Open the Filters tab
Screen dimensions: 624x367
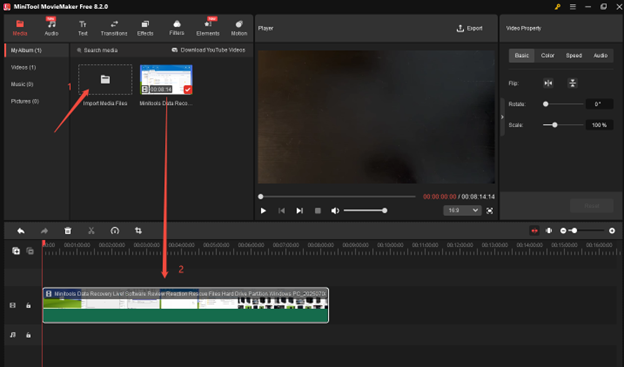177,28
